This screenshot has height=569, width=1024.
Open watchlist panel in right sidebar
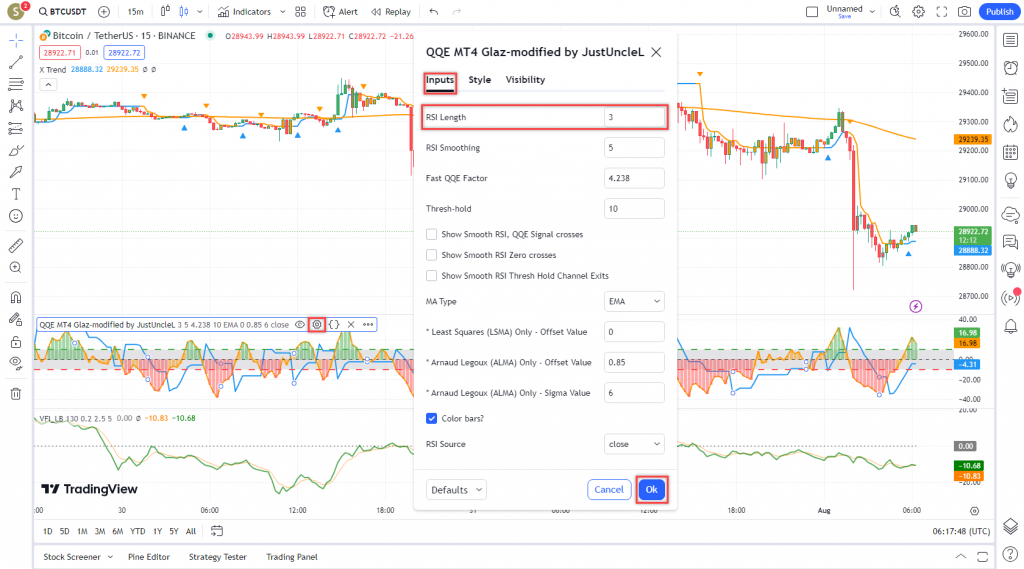(x=1010, y=41)
